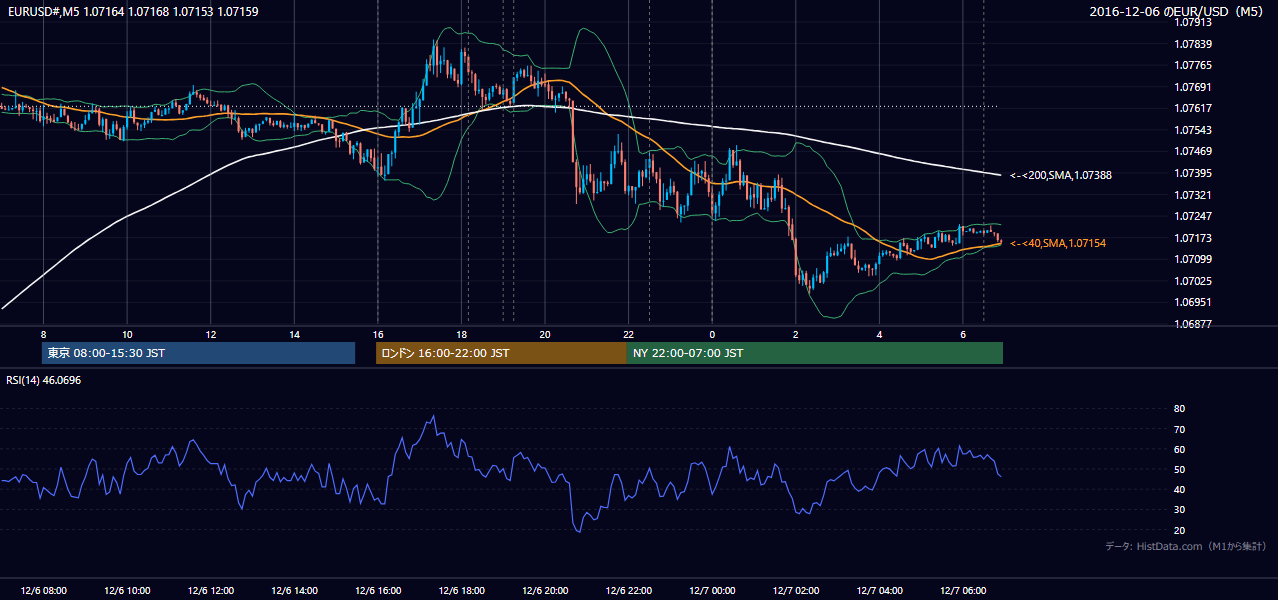Select the NY 22:00-07:00 JST session bar

tap(815, 353)
